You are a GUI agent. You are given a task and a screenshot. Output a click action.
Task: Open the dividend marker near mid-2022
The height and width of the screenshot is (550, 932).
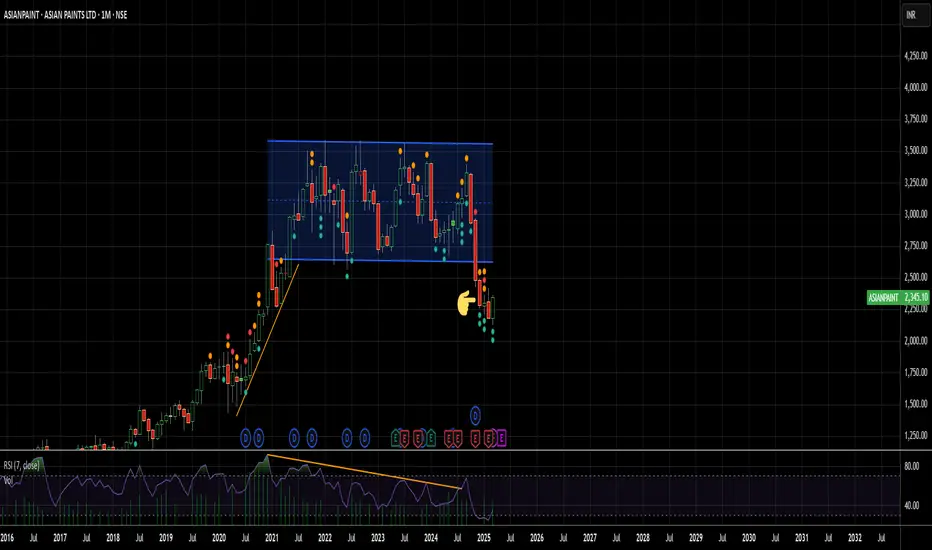[347, 438]
